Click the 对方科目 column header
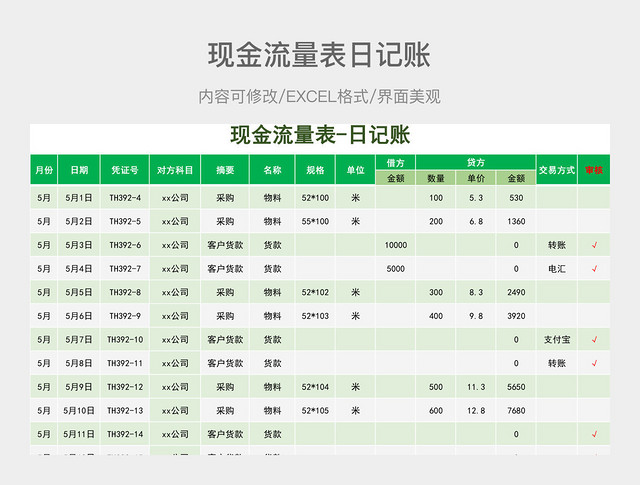This screenshot has height=485, width=640. point(175,169)
